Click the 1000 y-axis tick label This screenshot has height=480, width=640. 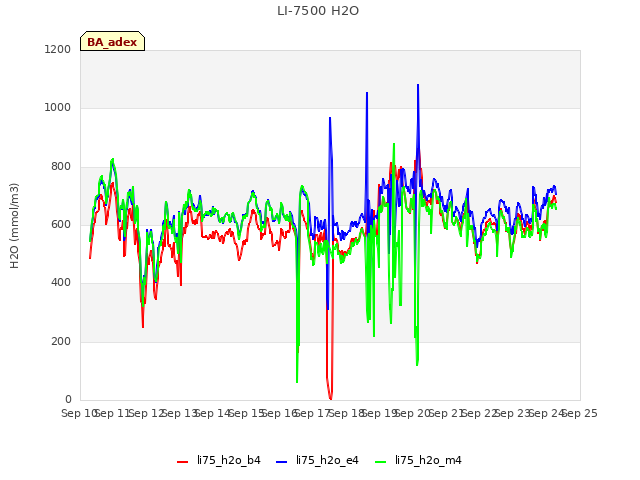(x=58, y=107)
